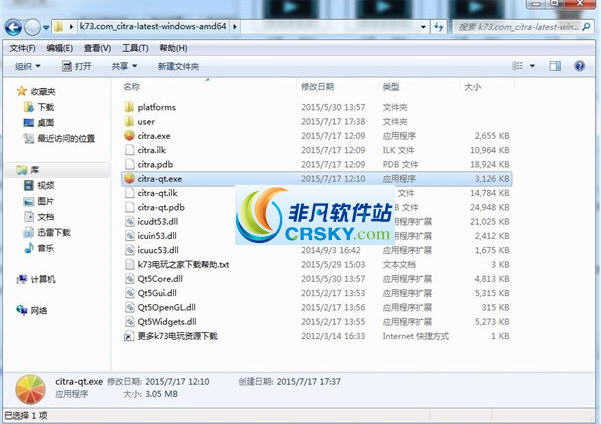The height and width of the screenshot is (424, 601).
Task: Click the k73.com_citra-latest-windows-amd64 breadcrumb
Action: click(x=153, y=26)
